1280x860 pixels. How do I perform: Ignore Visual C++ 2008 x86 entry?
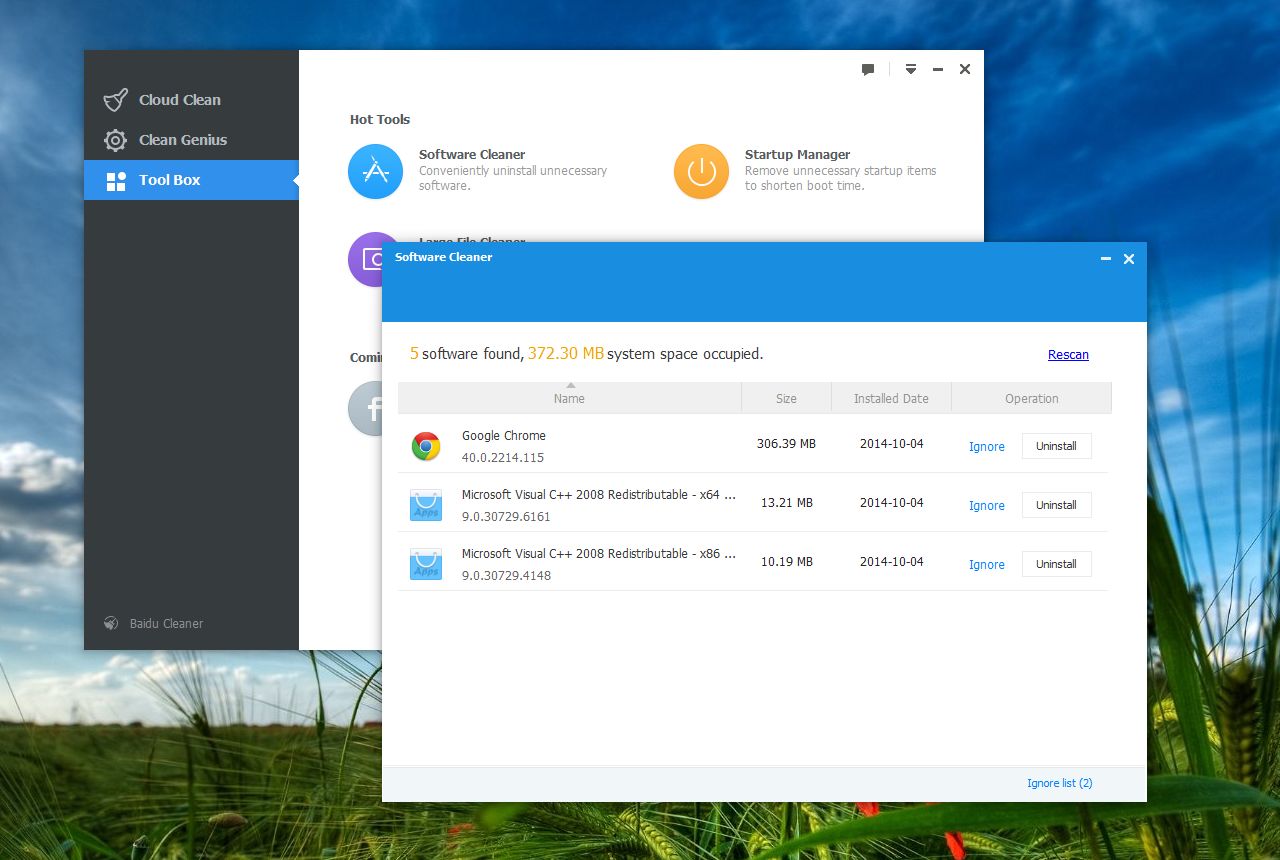(x=987, y=565)
